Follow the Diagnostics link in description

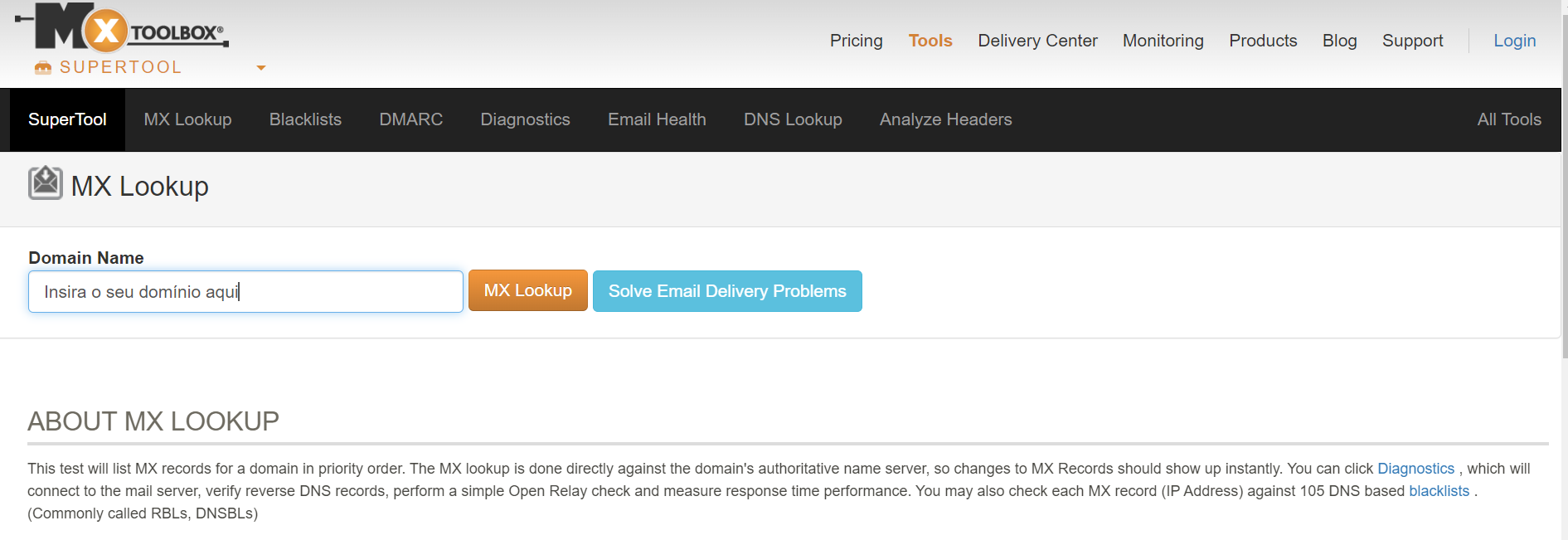coord(1415,469)
